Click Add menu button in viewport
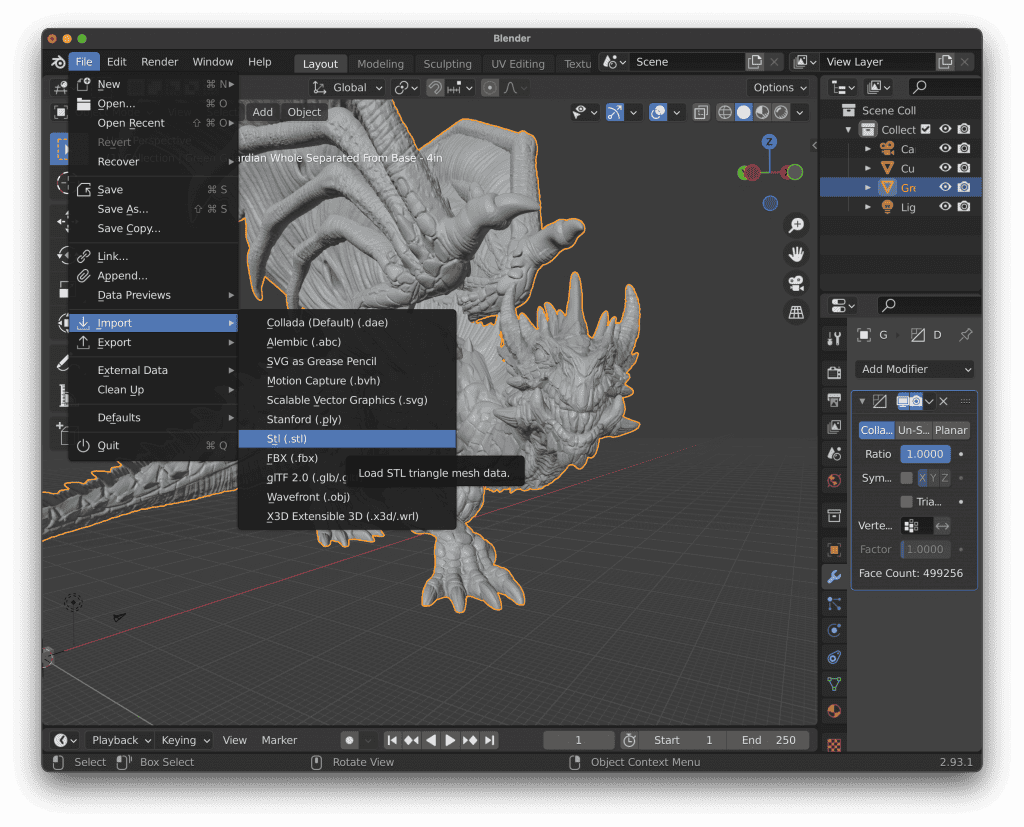Image resolution: width=1024 pixels, height=827 pixels. point(263,112)
